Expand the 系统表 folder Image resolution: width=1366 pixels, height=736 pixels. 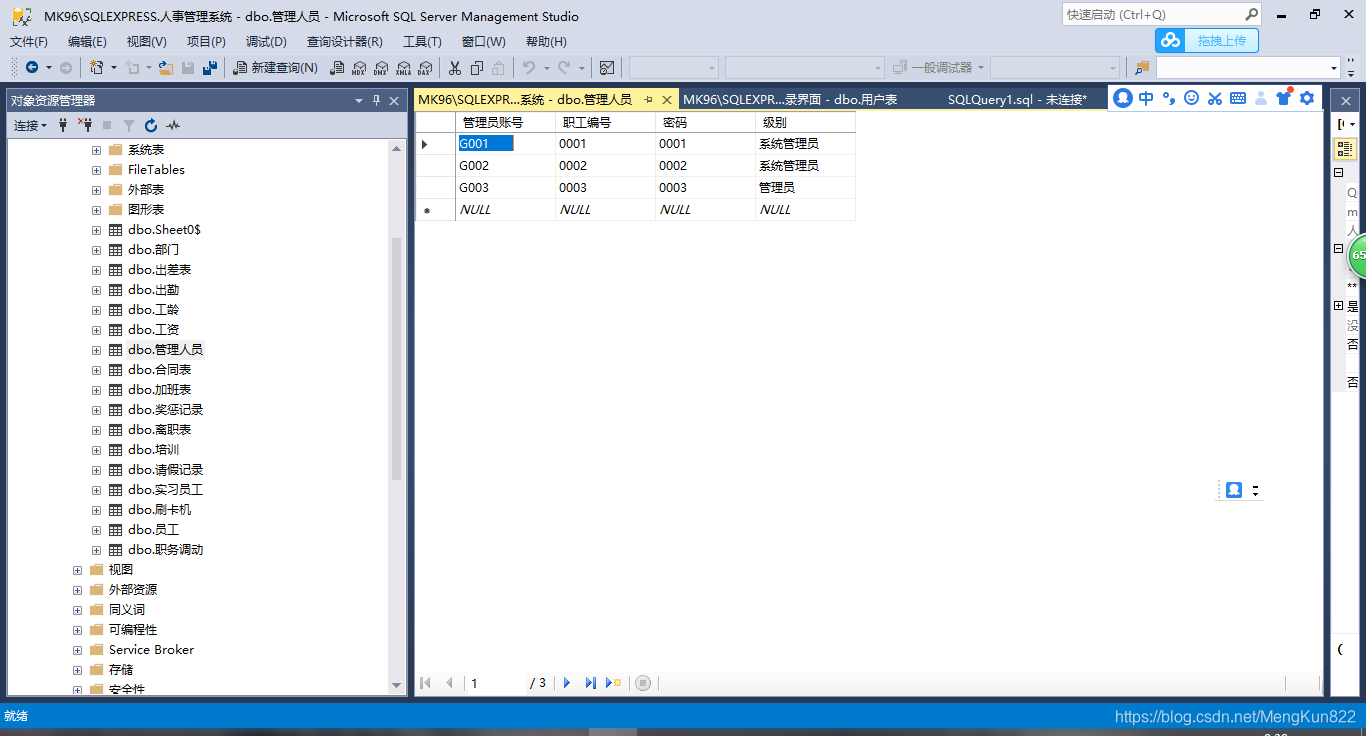point(97,150)
